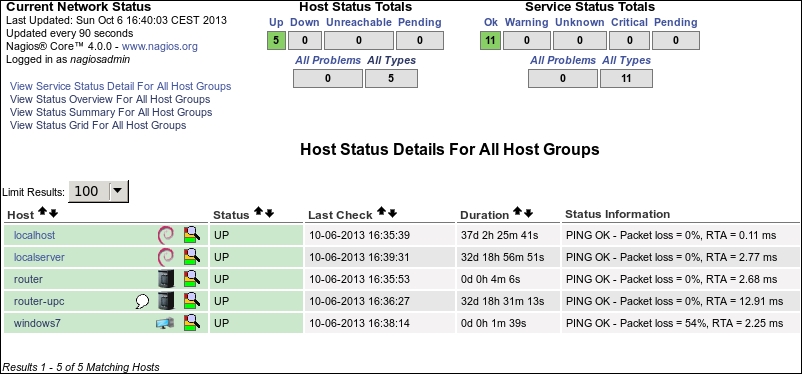Click the Service Status Totals Pending link

pyautogui.click(x=676, y=23)
